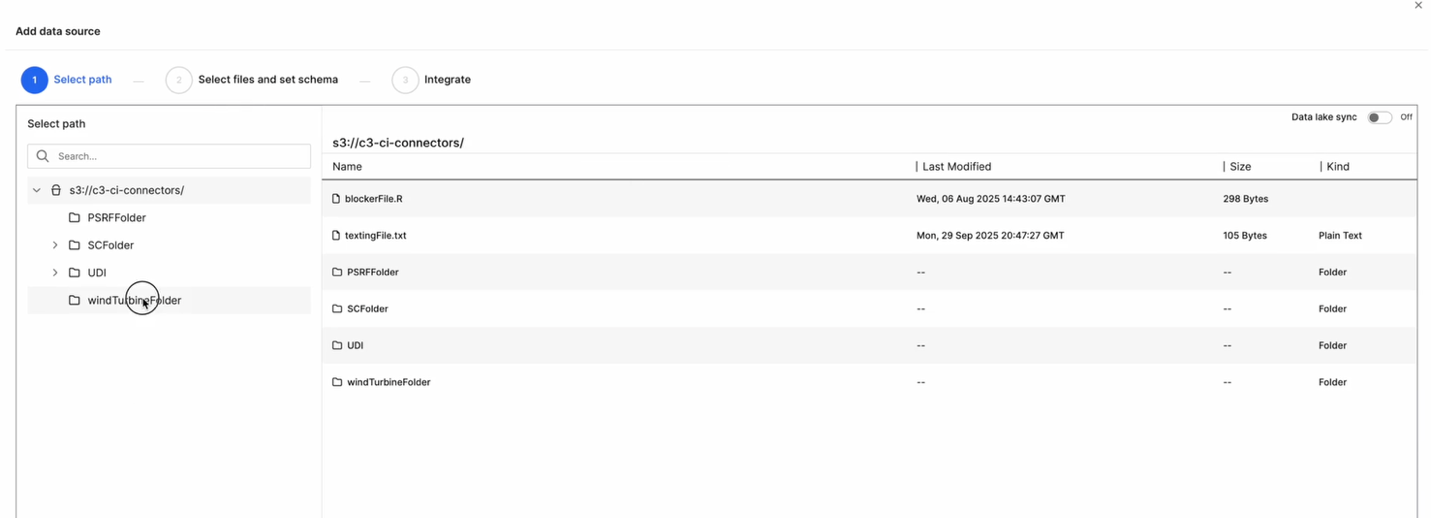Go to the Integrate step
Screen dimensions: 1431x518
(x=446, y=80)
